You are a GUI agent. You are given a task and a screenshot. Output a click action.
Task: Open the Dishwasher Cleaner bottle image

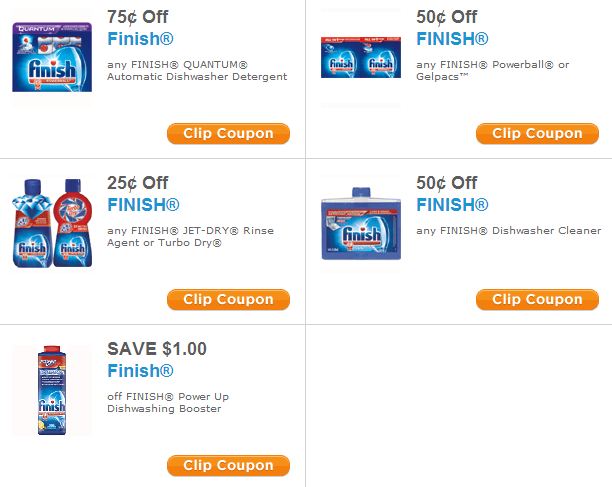tap(360, 226)
